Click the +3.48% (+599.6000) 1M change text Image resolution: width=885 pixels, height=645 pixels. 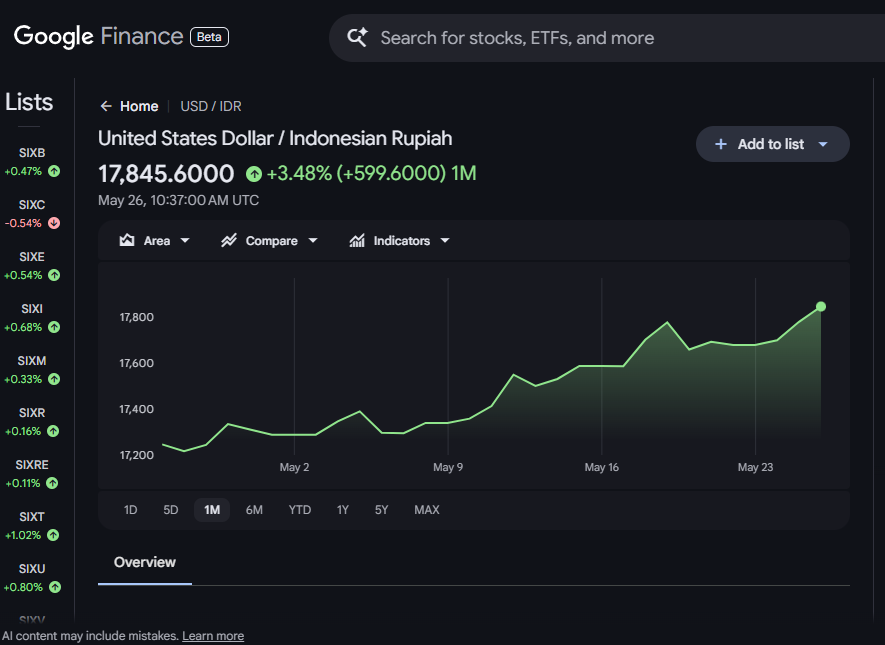(371, 173)
